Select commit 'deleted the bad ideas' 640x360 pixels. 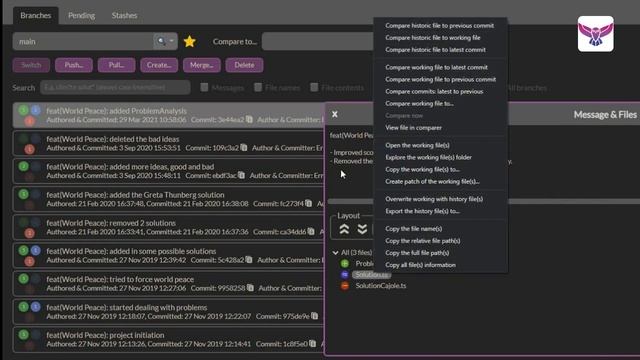point(169,143)
